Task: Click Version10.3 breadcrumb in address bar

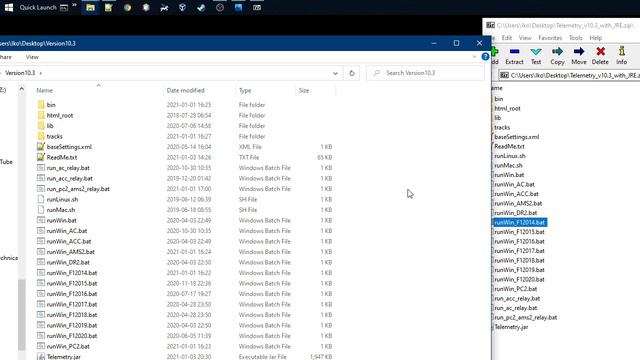Action: click(20, 73)
